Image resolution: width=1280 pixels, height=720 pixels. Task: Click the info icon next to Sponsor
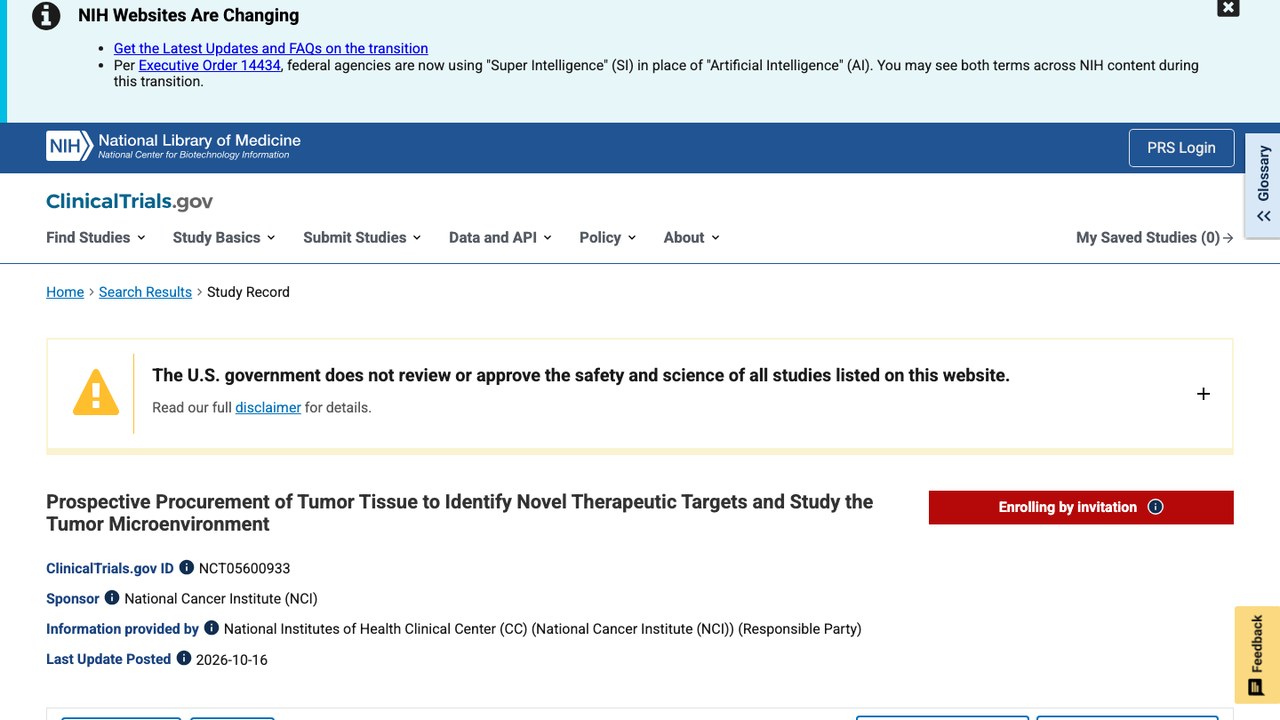[112, 597]
